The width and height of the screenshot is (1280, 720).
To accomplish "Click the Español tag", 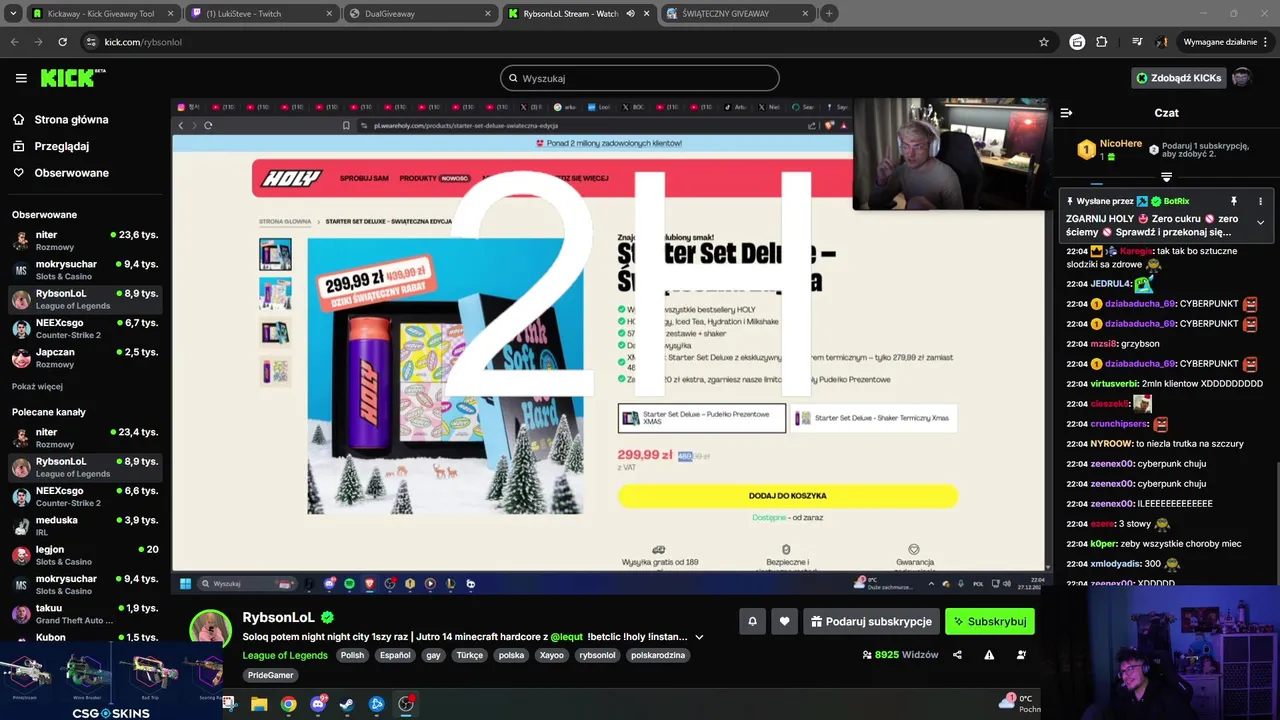I will pos(395,655).
